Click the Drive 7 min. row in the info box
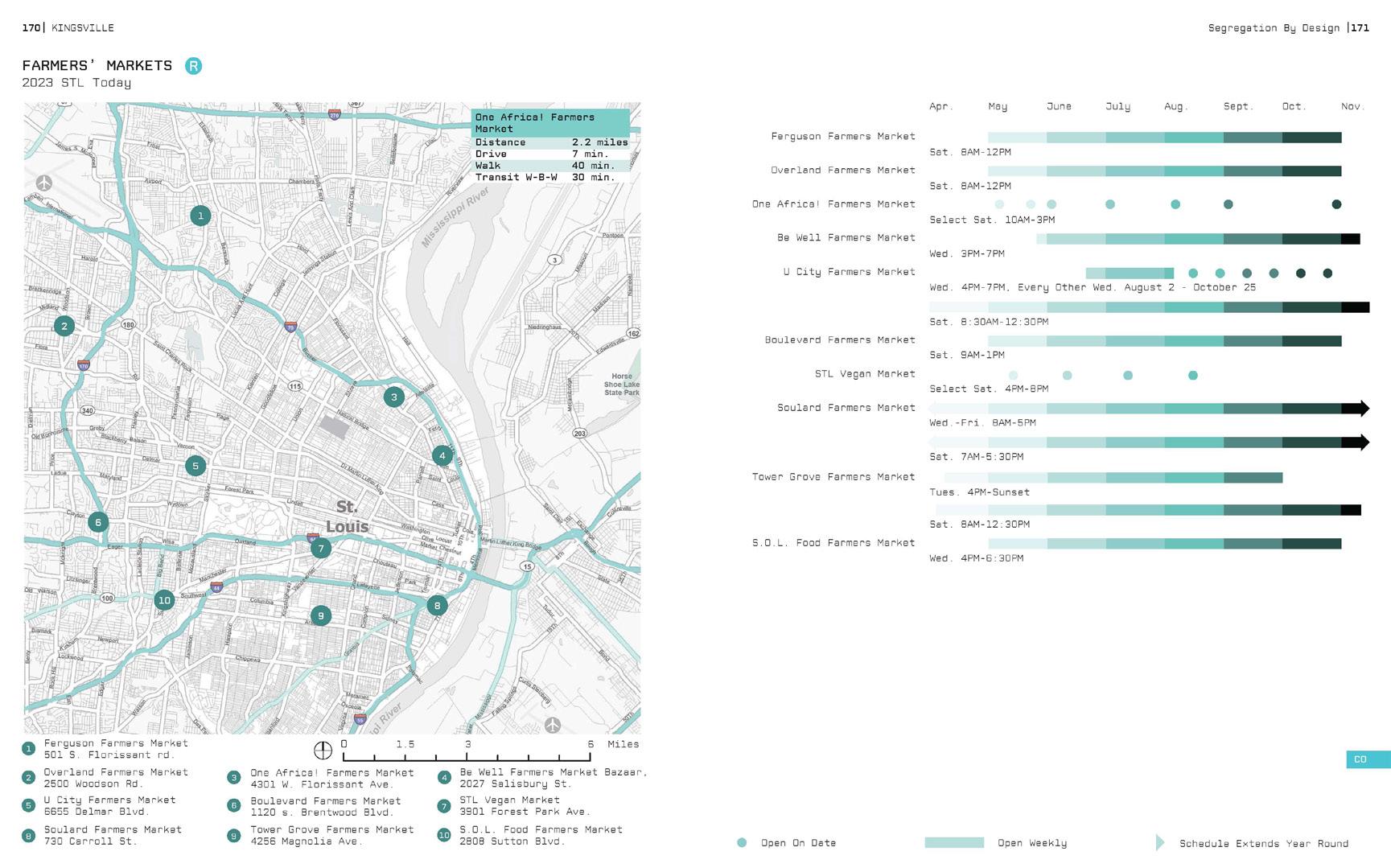Screen dimensions: 1391x868 551,154
